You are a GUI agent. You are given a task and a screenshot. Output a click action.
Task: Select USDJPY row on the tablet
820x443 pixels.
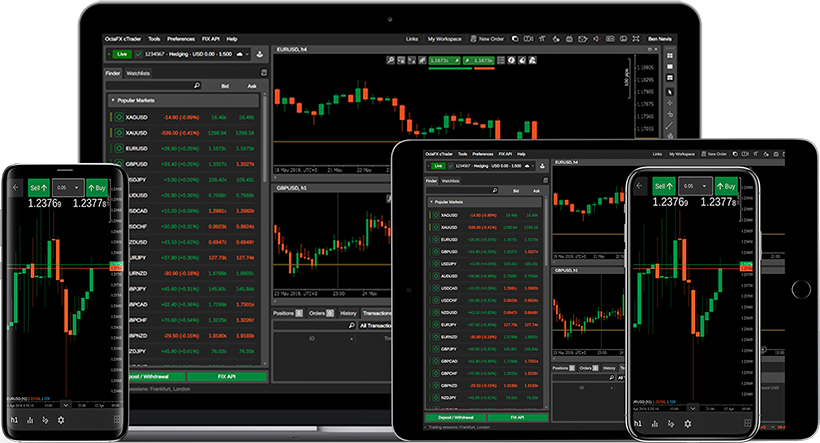point(485,264)
